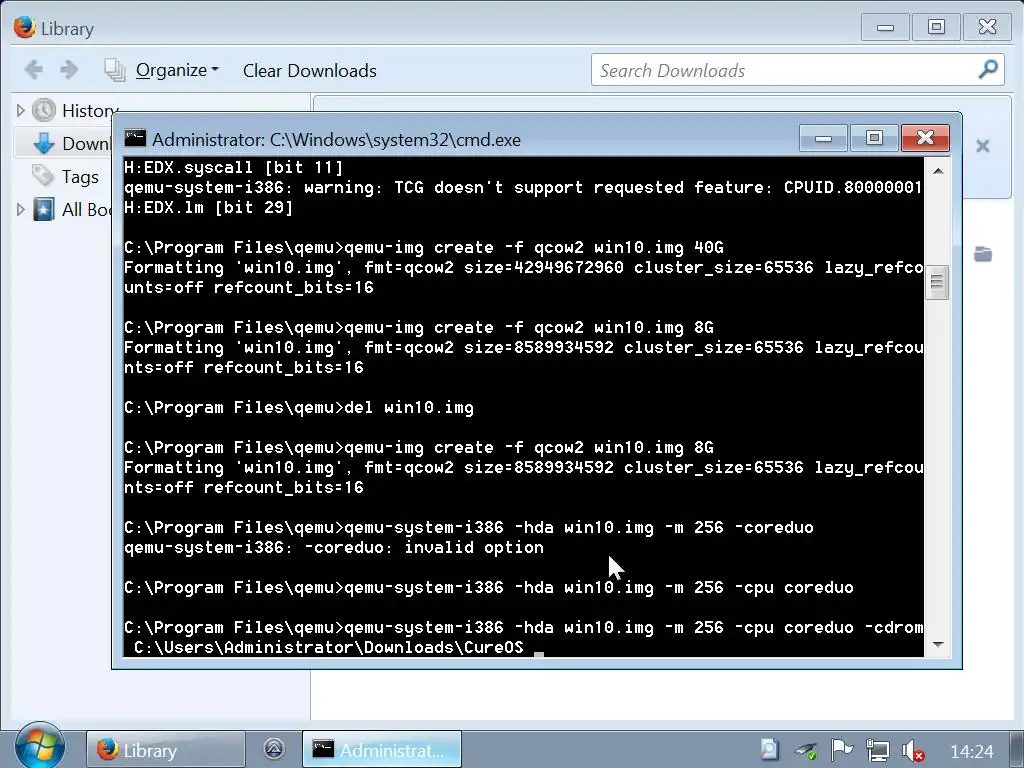
Task: Switch to Administrator cmd taskbar button
Action: [382, 750]
